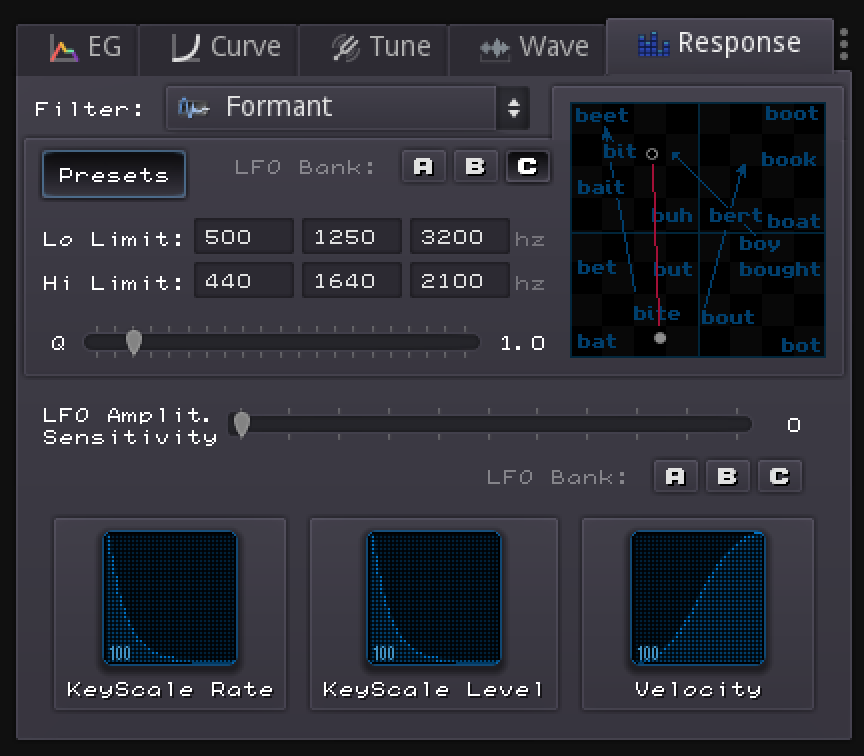
Task: Click 'beet' on the vowel map
Action: coord(602,116)
